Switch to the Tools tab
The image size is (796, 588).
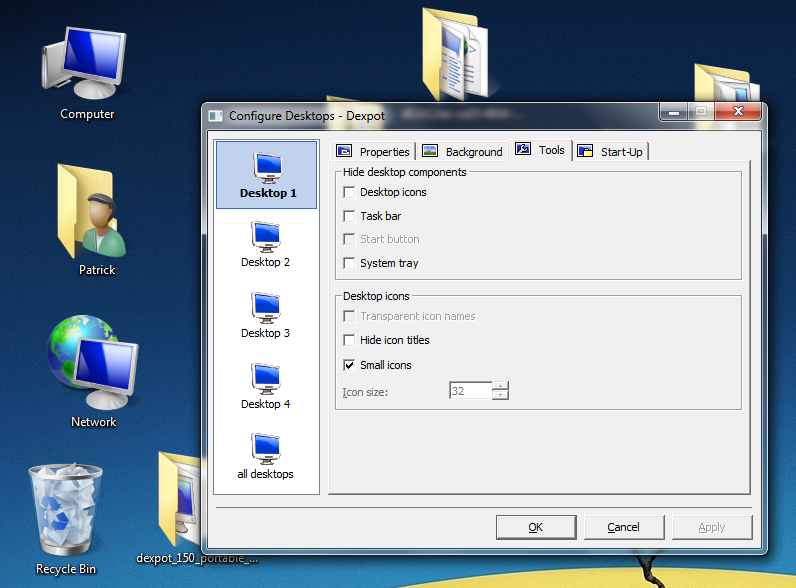[541, 150]
